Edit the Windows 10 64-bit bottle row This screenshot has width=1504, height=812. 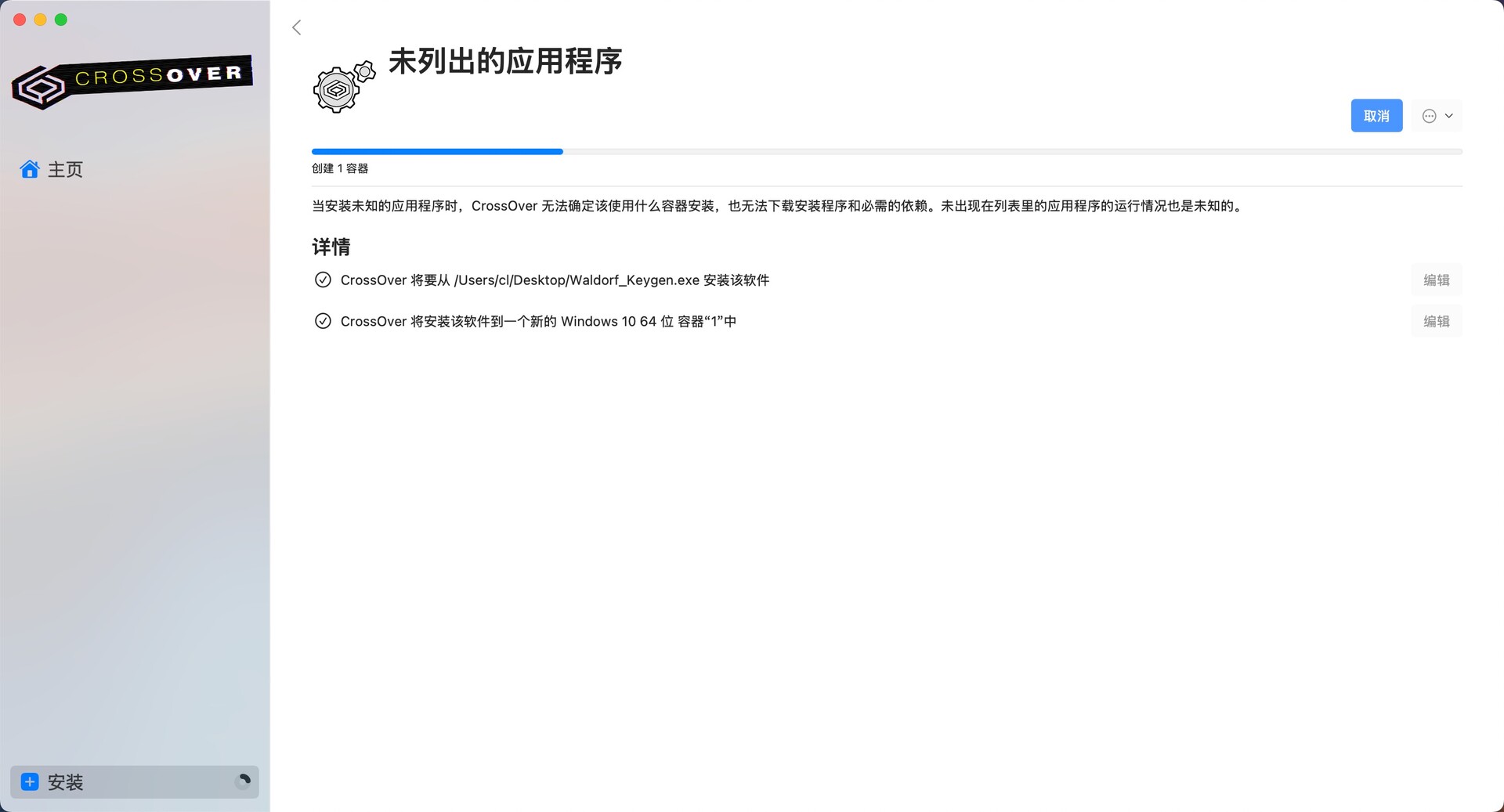(1436, 321)
